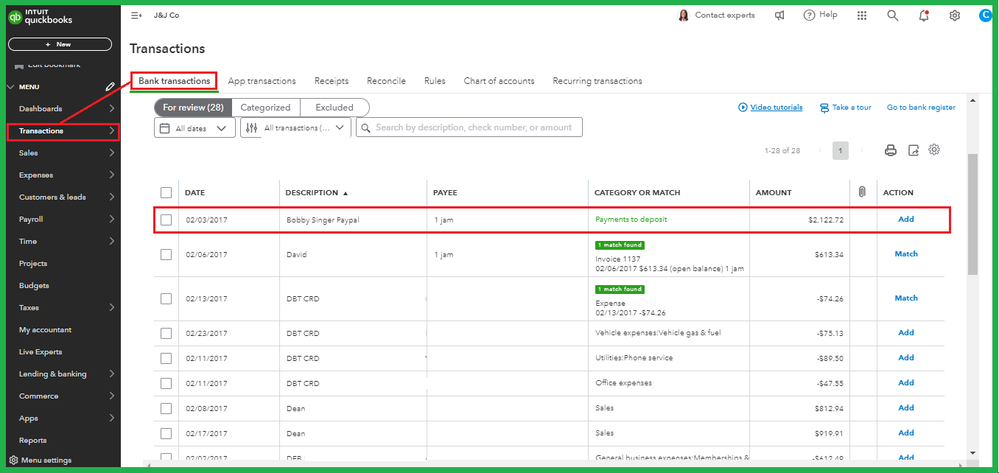The image size is (999, 473).
Task: Open table settings gear above list
Action: (935, 150)
